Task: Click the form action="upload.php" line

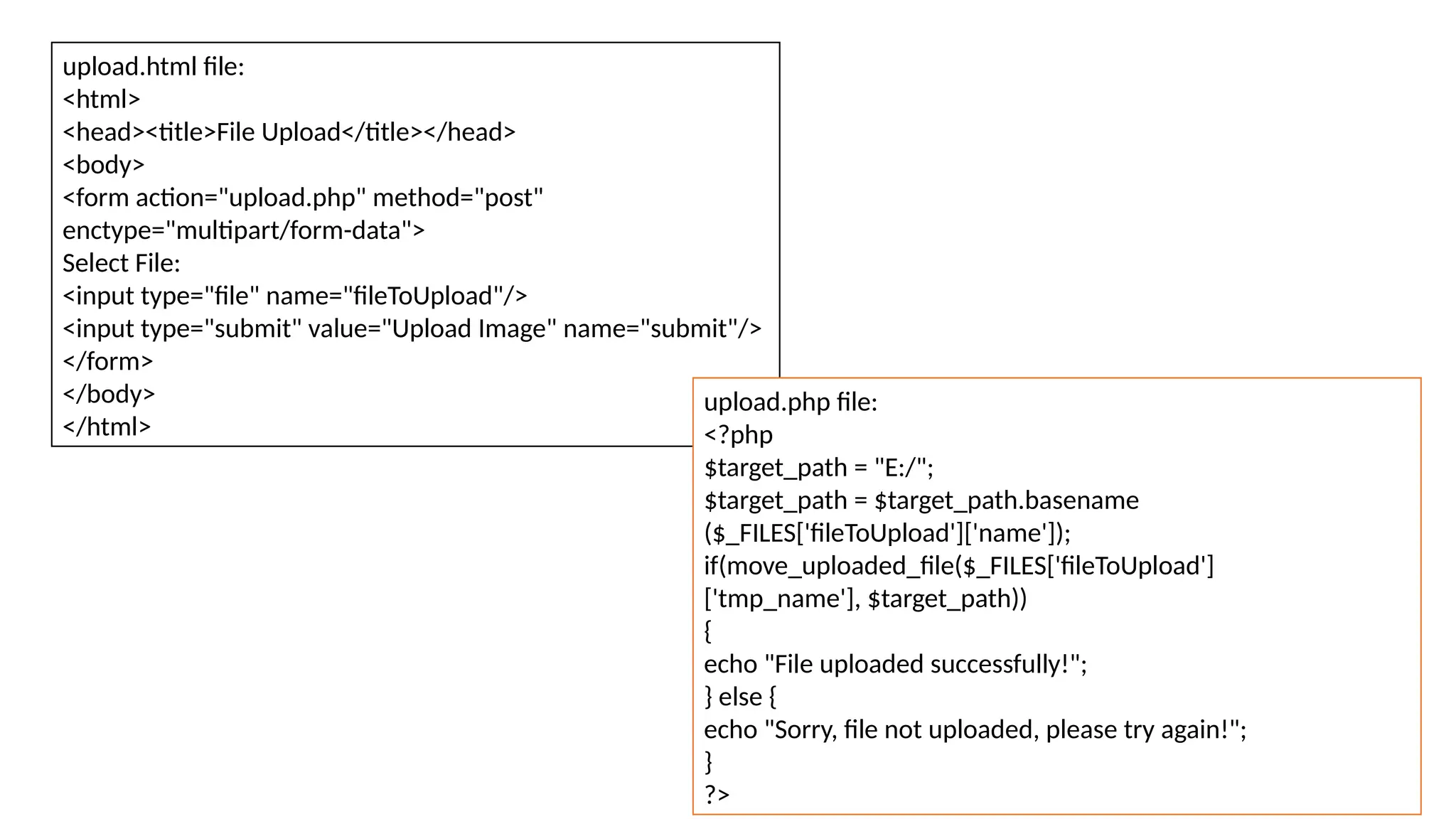Action: click(x=303, y=198)
